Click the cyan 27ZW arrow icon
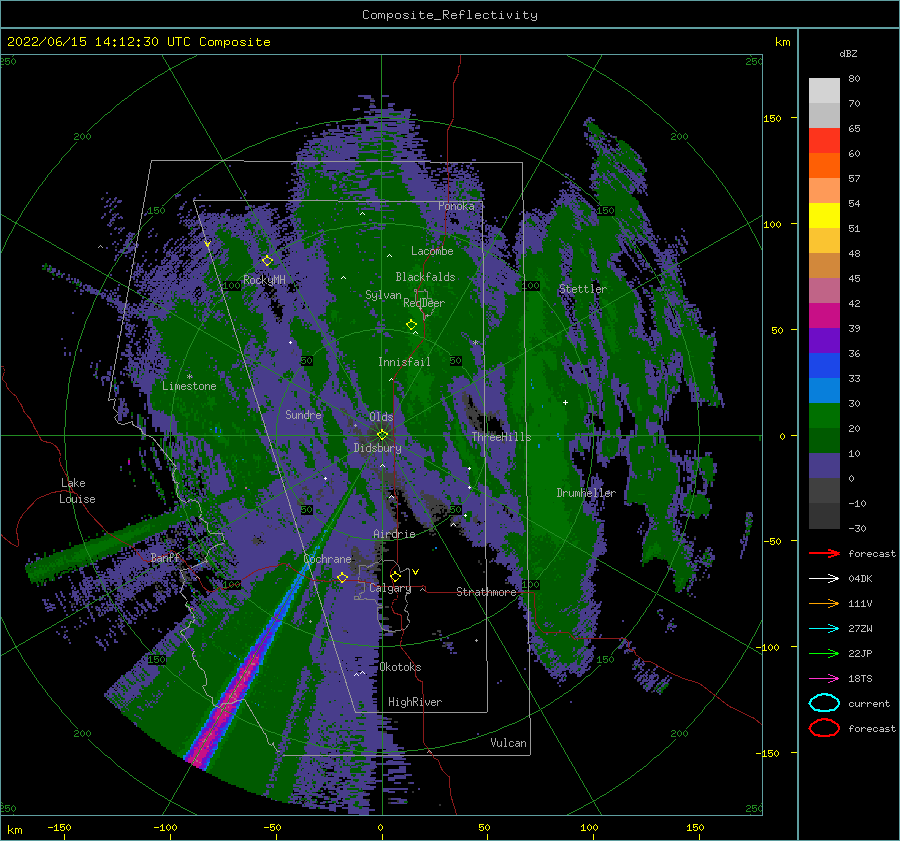The width and height of the screenshot is (900, 841). (x=824, y=629)
